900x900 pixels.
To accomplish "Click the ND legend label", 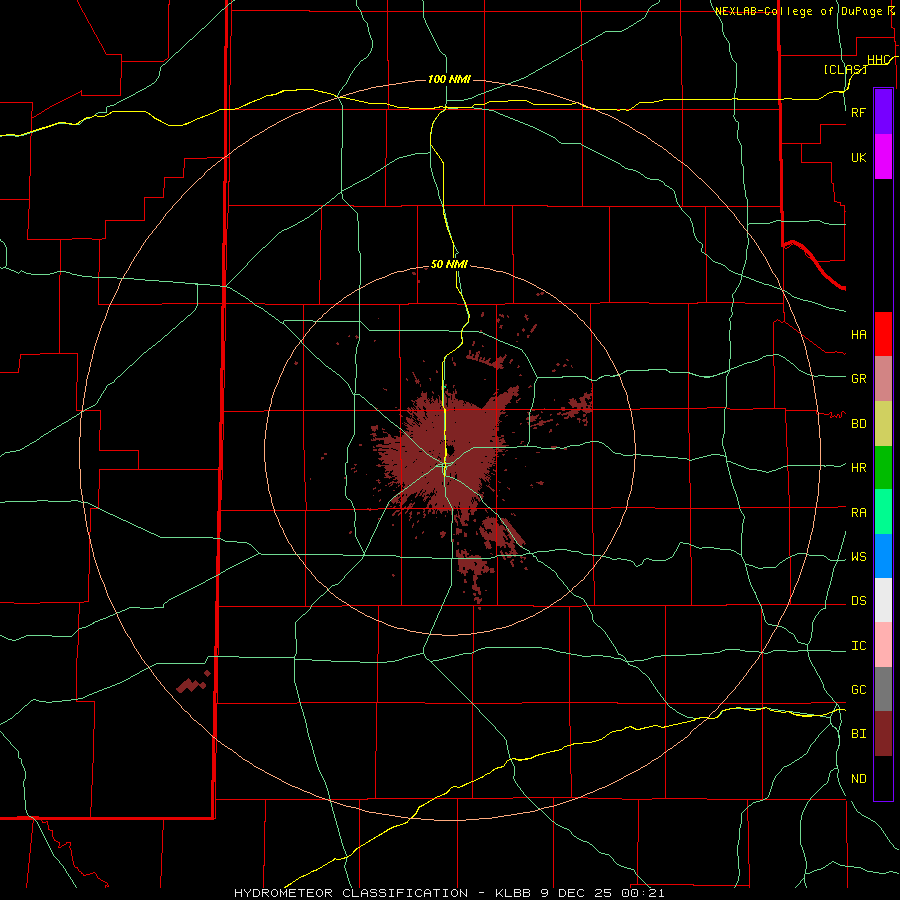I will click(858, 779).
